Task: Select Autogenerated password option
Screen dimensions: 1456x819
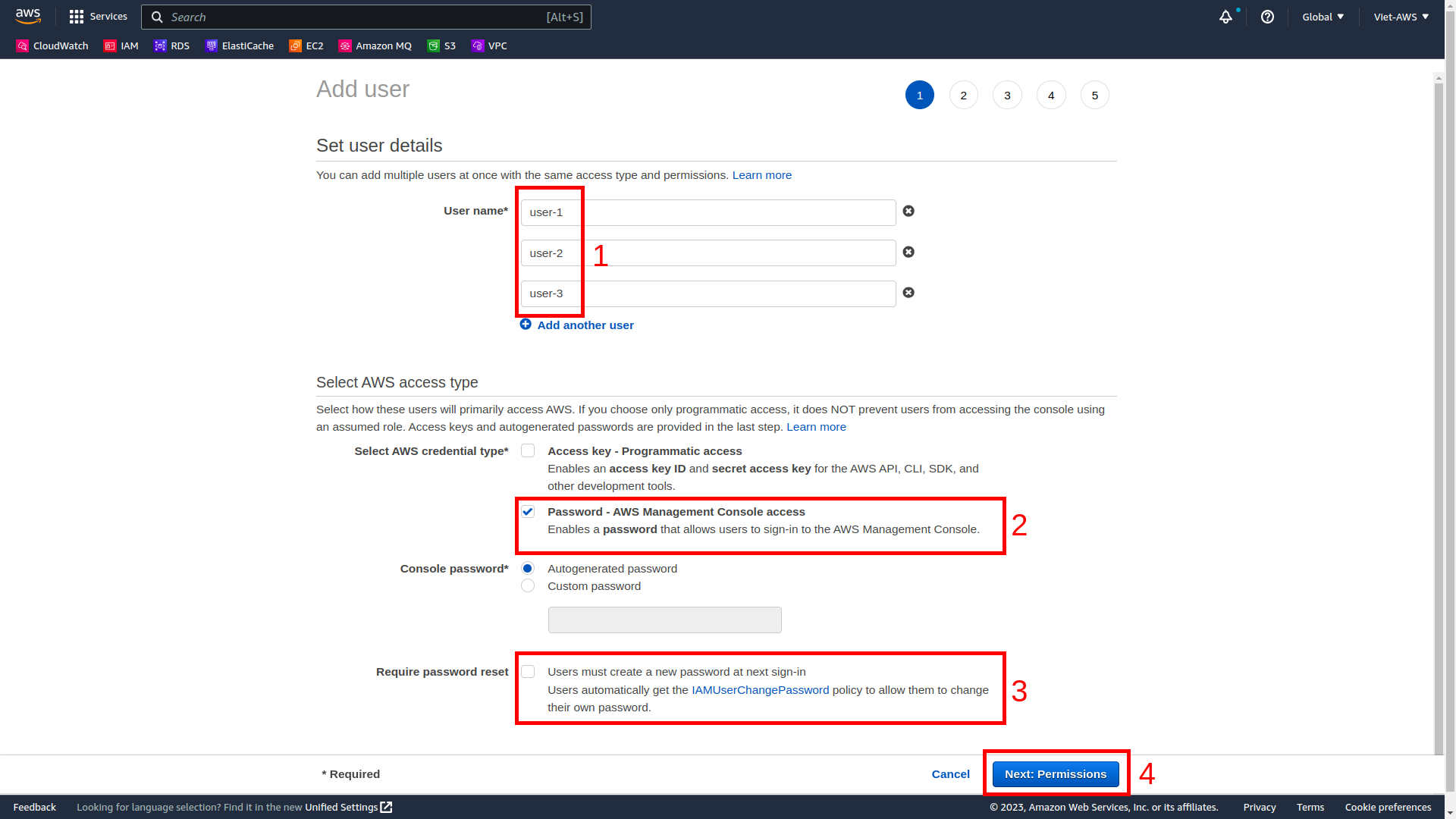Action: [x=528, y=568]
